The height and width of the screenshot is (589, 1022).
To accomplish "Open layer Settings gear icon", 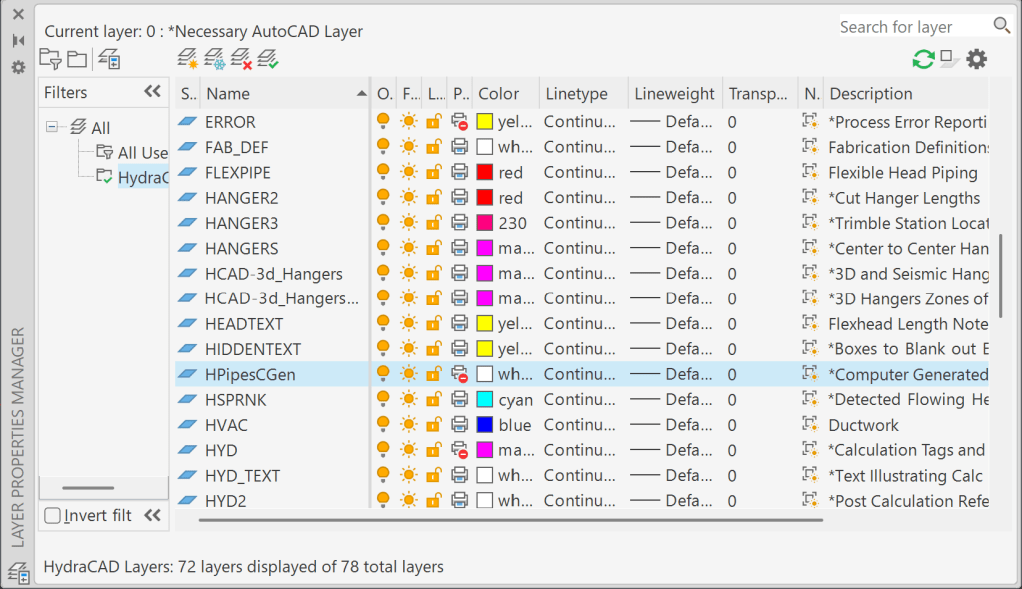I will [976, 59].
